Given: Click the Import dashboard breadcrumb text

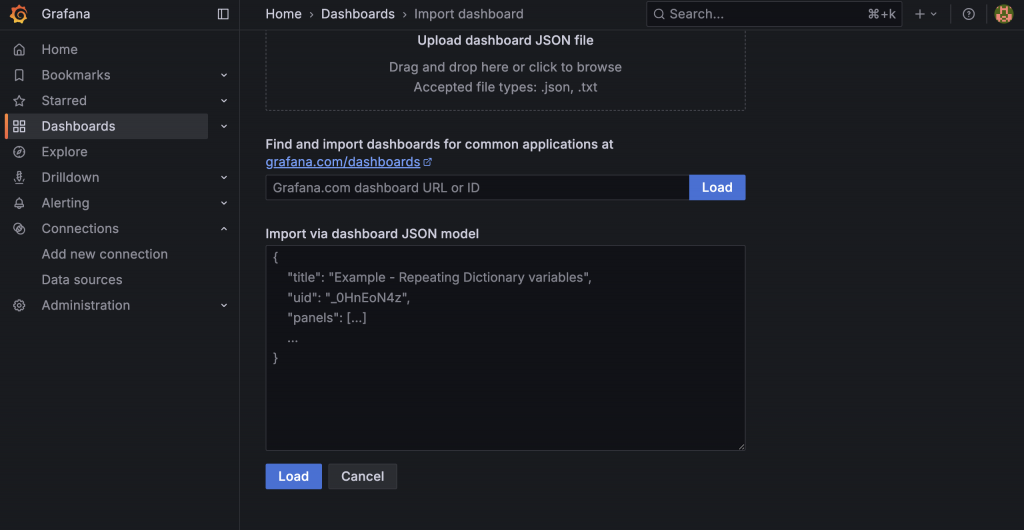Looking at the screenshot, I should (x=469, y=14).
